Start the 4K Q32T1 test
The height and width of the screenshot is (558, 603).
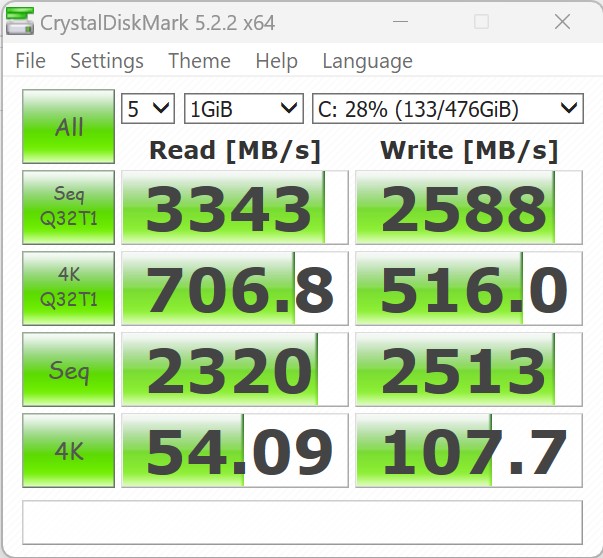(68, 288)
